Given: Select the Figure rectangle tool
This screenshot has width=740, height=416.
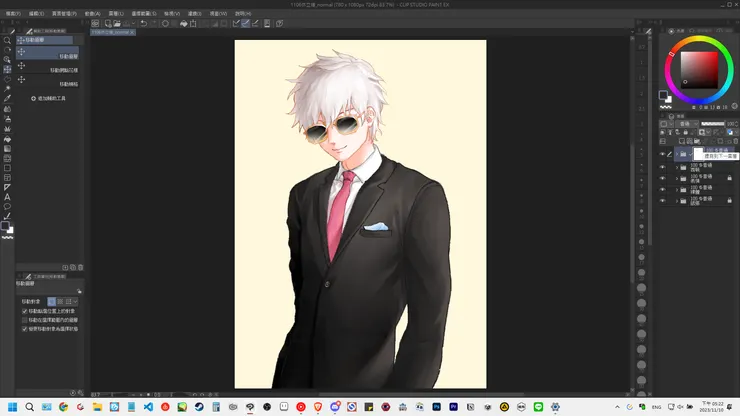Looking at the screenshot, I should pyautogui.click(x=7, y=168).
